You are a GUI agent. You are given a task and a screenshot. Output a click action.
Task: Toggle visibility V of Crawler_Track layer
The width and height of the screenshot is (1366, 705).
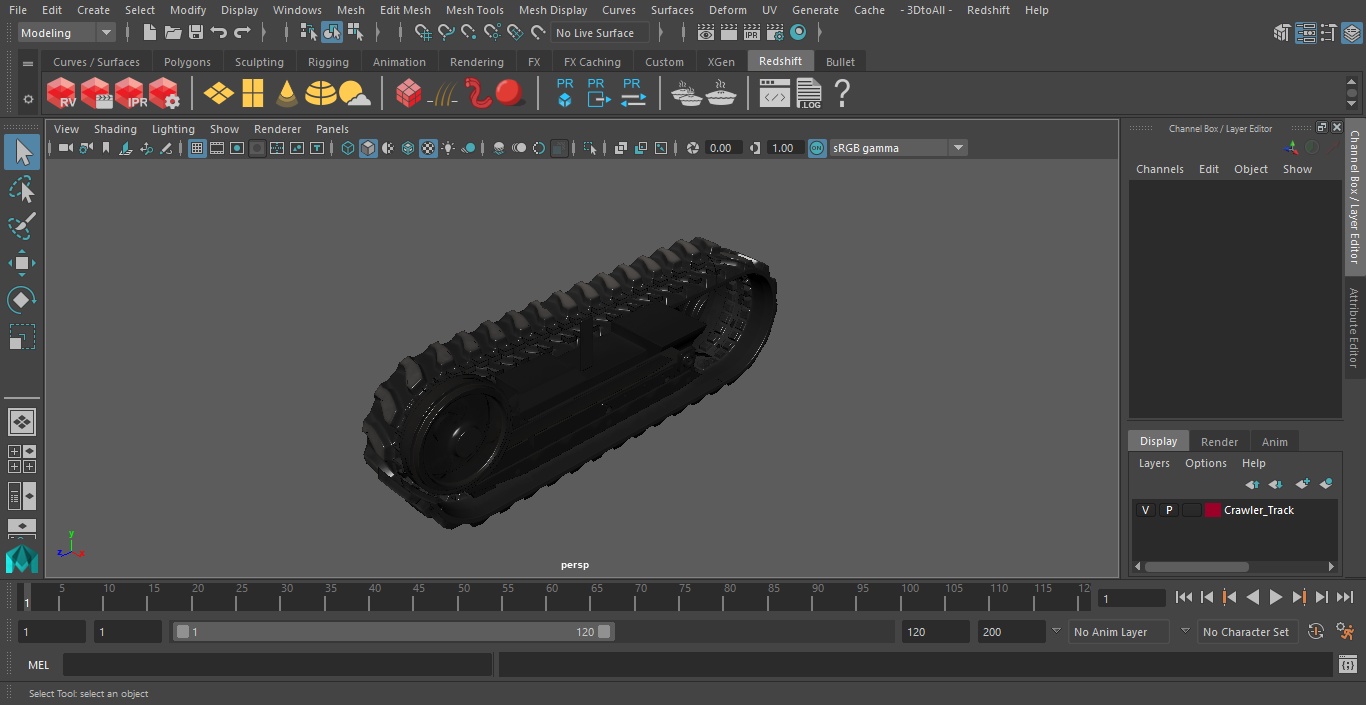click(1145, 510)
